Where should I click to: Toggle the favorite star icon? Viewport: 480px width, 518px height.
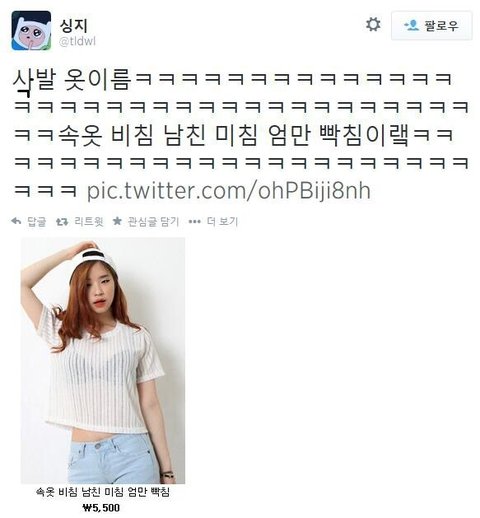pos(117,221)
